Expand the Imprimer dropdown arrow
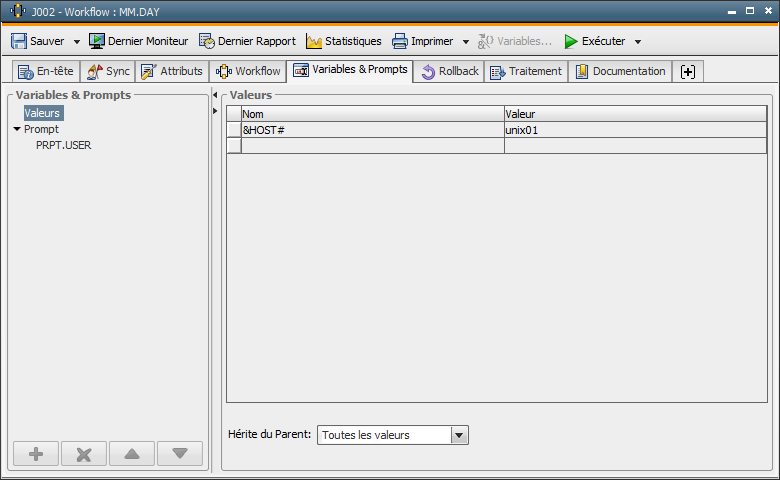 click(465, 42)
